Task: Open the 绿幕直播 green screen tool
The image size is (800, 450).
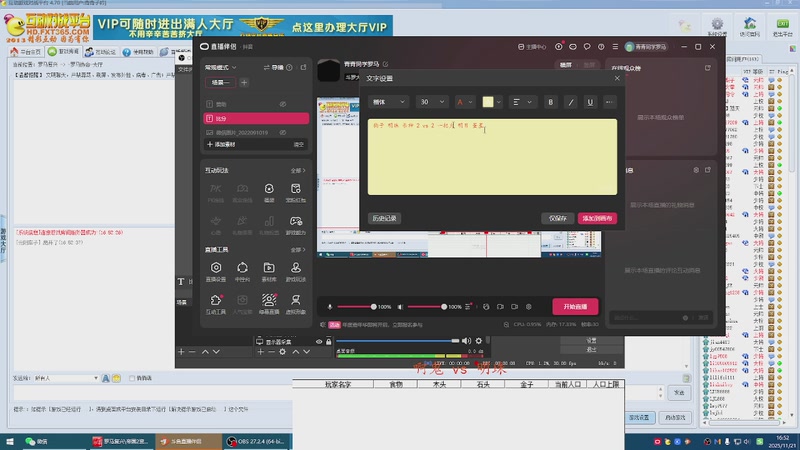Action: 269,304
